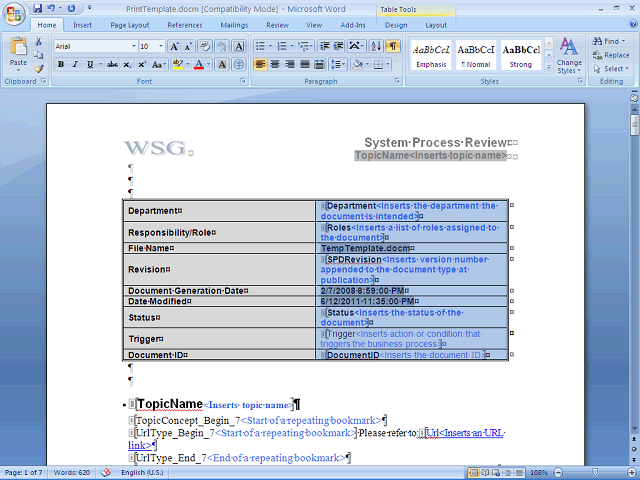Image resolution: width=640 pixels, height=480 pixels.
Task: Apply subscript formatting
Action: pyautogui.click(x=127, y=64)
